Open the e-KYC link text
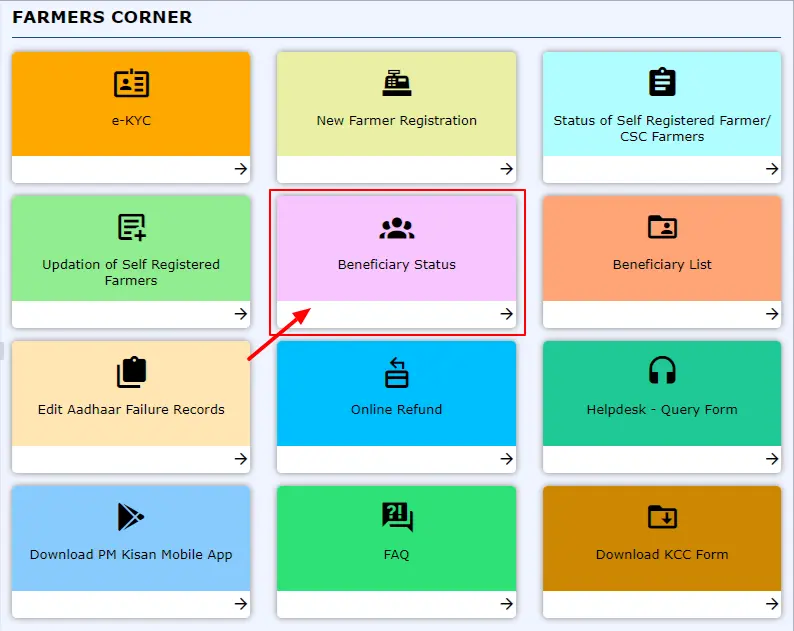Viewport: 794px width, 631px height. 131,121
